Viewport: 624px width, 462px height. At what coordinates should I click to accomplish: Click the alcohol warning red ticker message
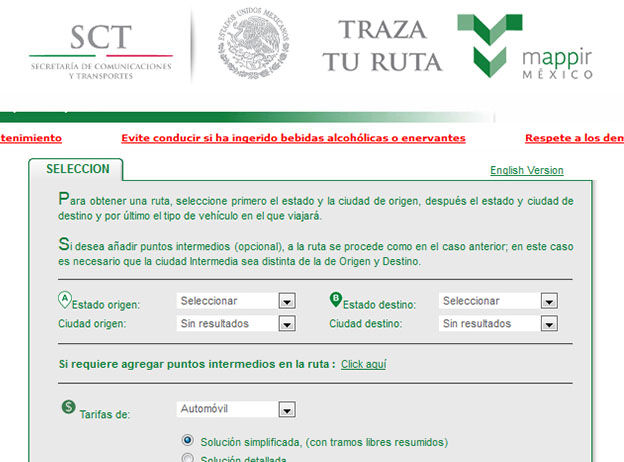coord(293,138)
